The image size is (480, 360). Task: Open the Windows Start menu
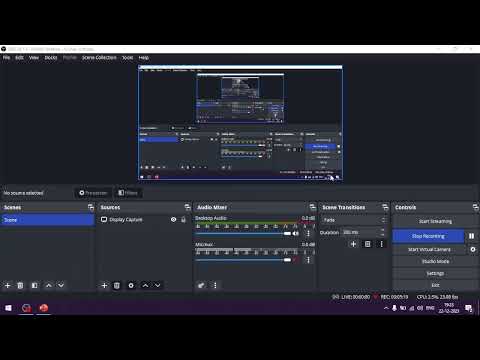pos(8,308)
